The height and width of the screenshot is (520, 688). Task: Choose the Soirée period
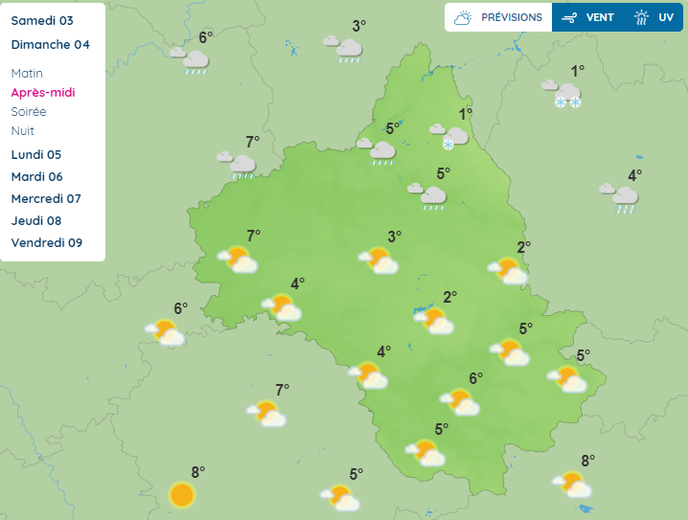click(29, 112)
